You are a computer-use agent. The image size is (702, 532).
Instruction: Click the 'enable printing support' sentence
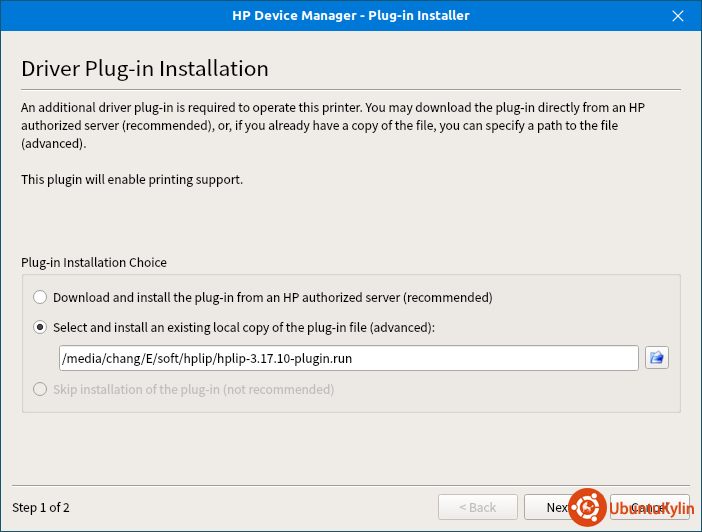(132, 180)
